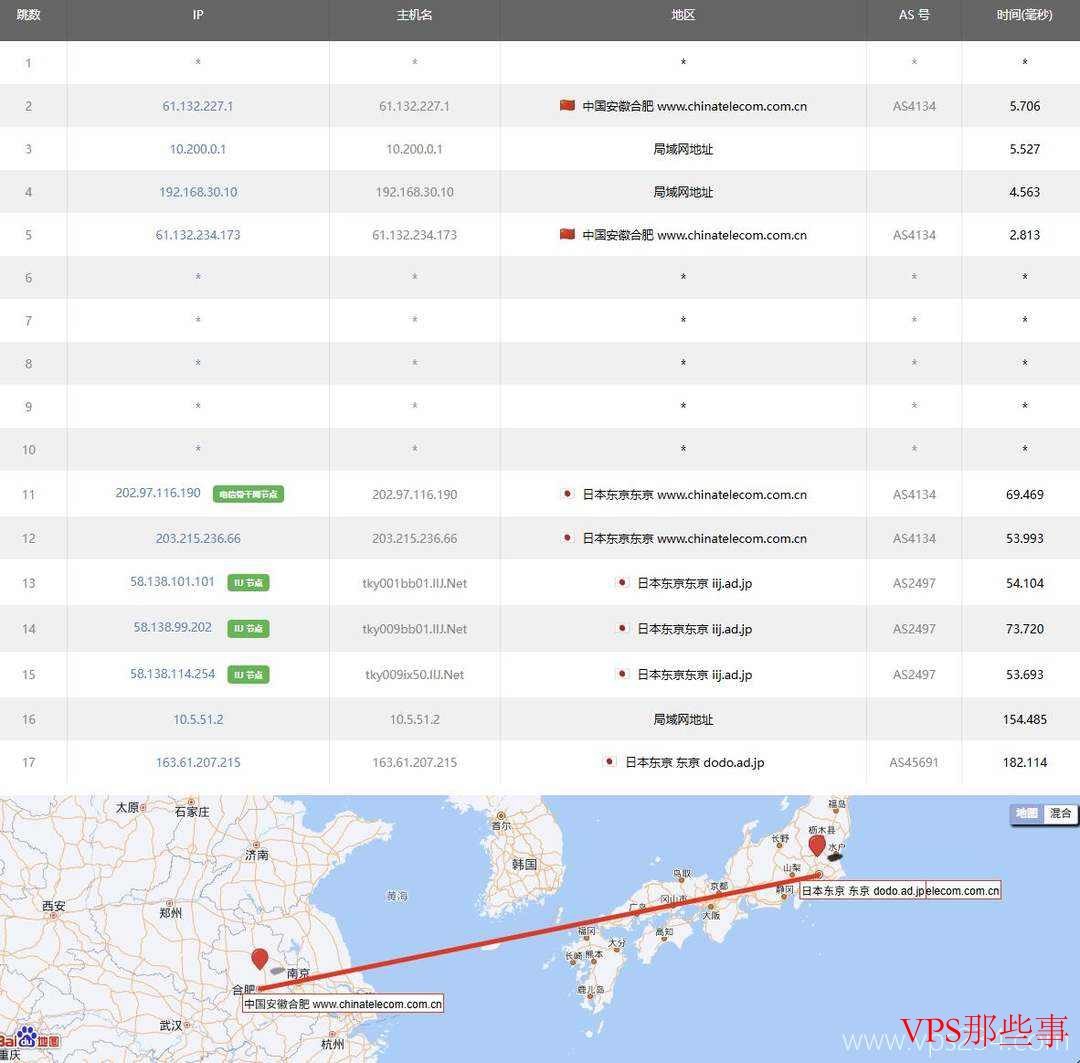Image resolution: width=1080 pixels, height=1063 pixels.
Task: Click the time value 2.813
Action: [x=1024, y=235]
